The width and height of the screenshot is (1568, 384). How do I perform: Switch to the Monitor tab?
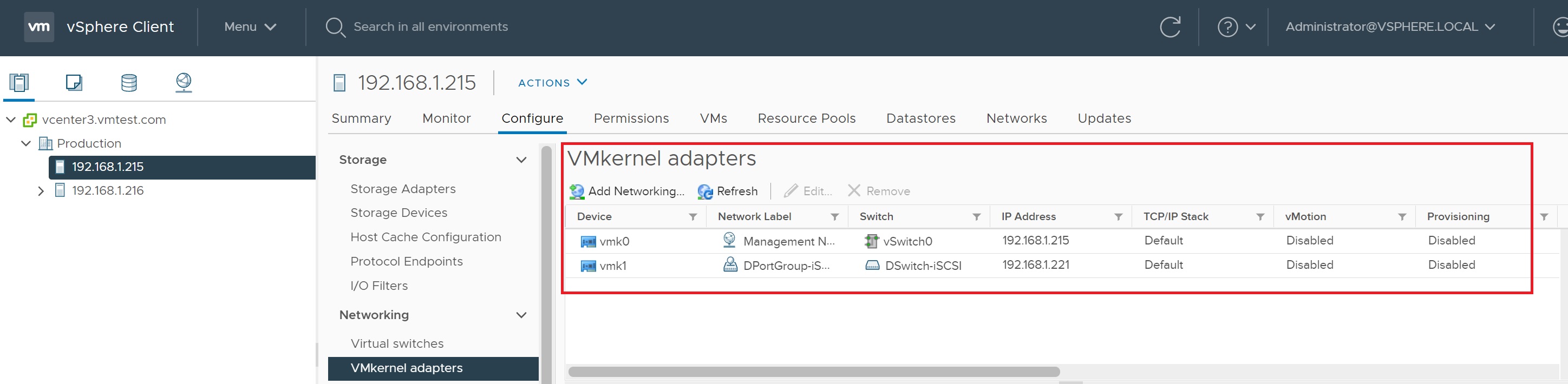coord(446,118)
